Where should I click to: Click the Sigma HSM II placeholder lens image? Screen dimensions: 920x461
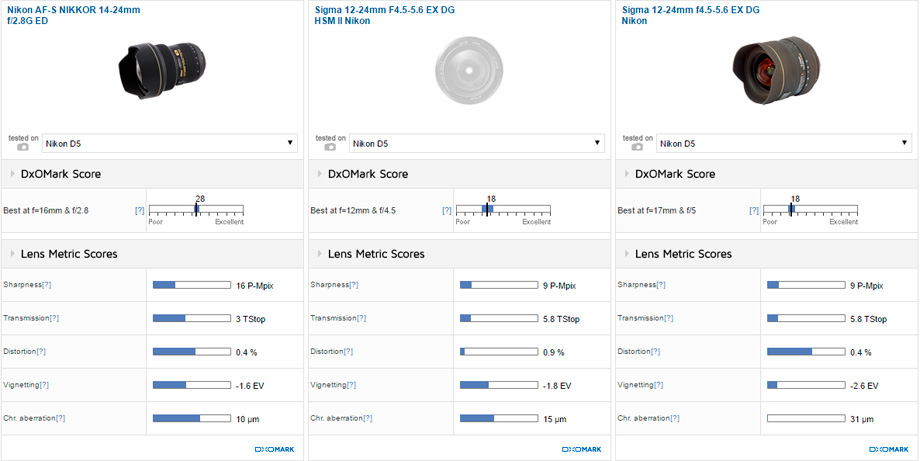[x=469, y=71]
